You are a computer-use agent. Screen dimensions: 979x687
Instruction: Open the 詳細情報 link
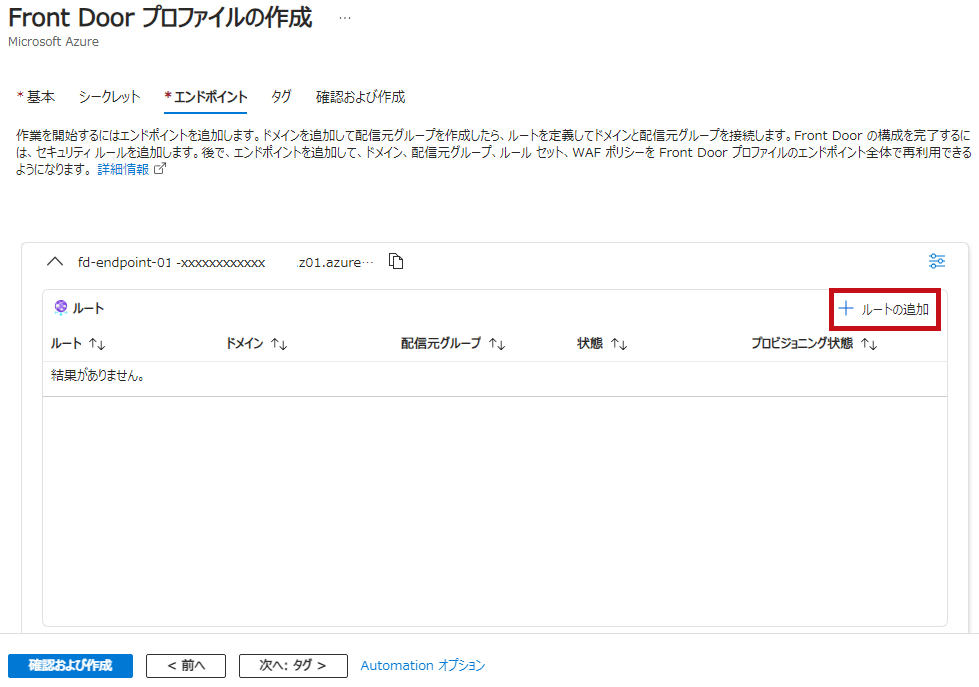(123, 169)
